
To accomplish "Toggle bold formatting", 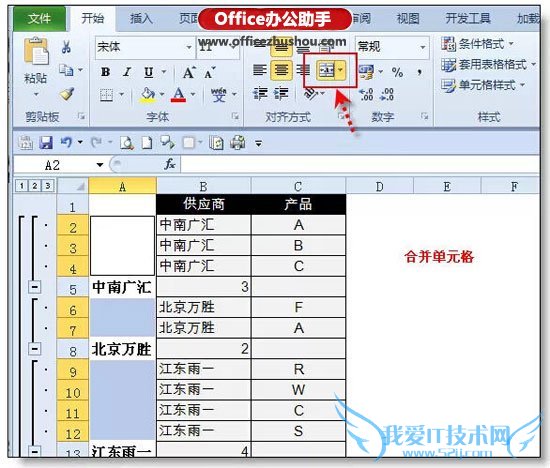I will coord(105,72).
